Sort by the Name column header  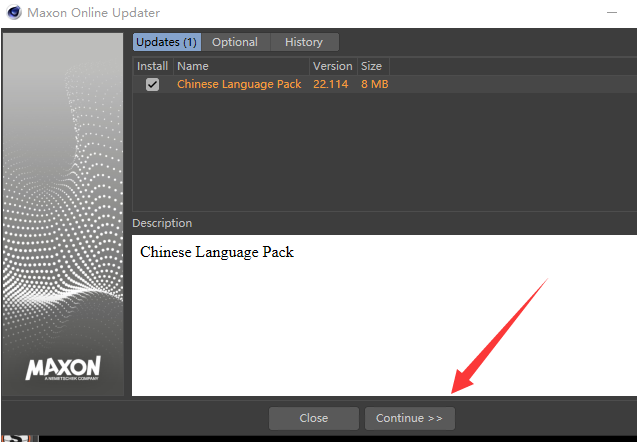(241, 66)
